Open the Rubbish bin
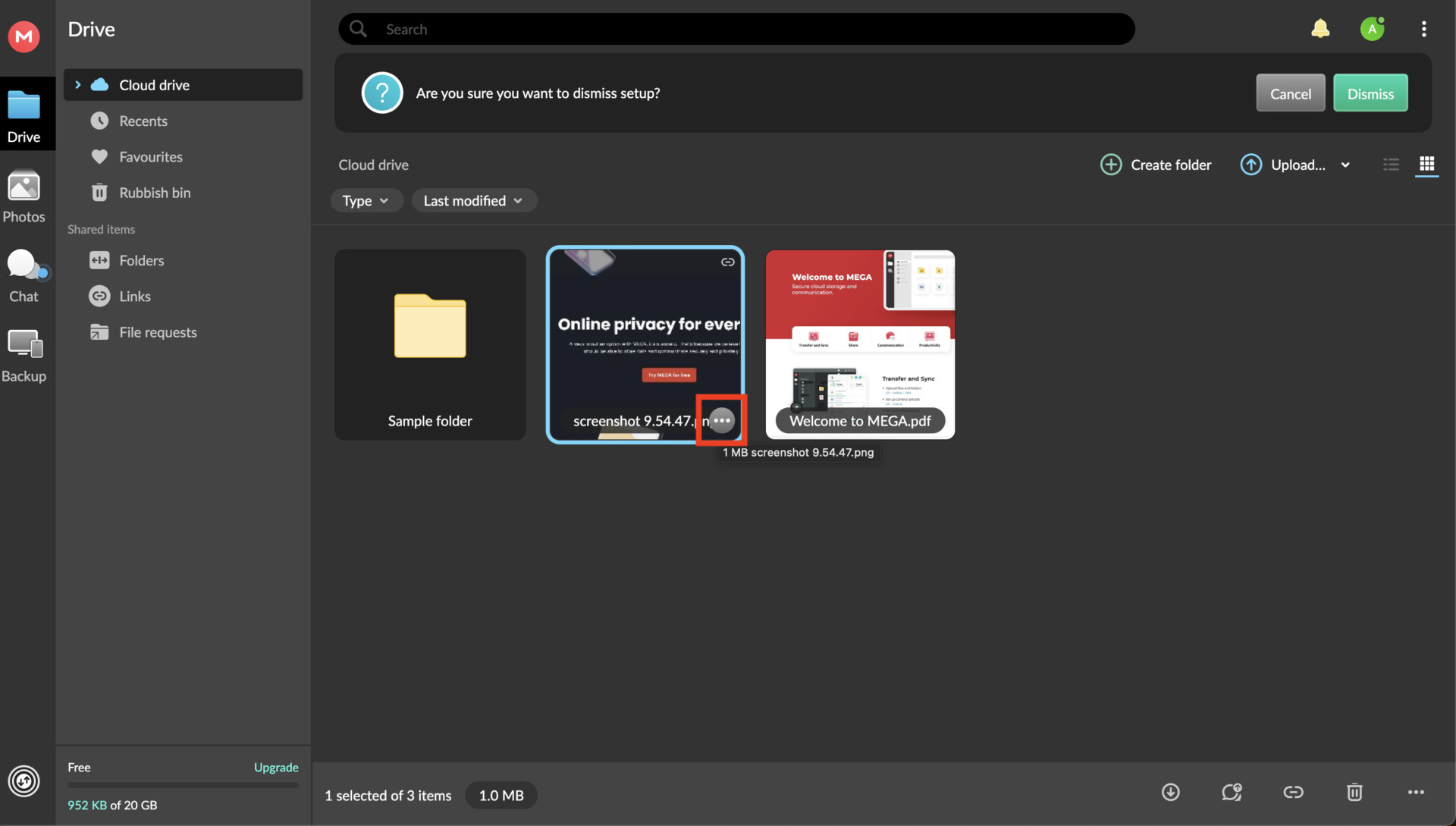The height and width of the screenshot is (826, 1456). tap(155, 192)
